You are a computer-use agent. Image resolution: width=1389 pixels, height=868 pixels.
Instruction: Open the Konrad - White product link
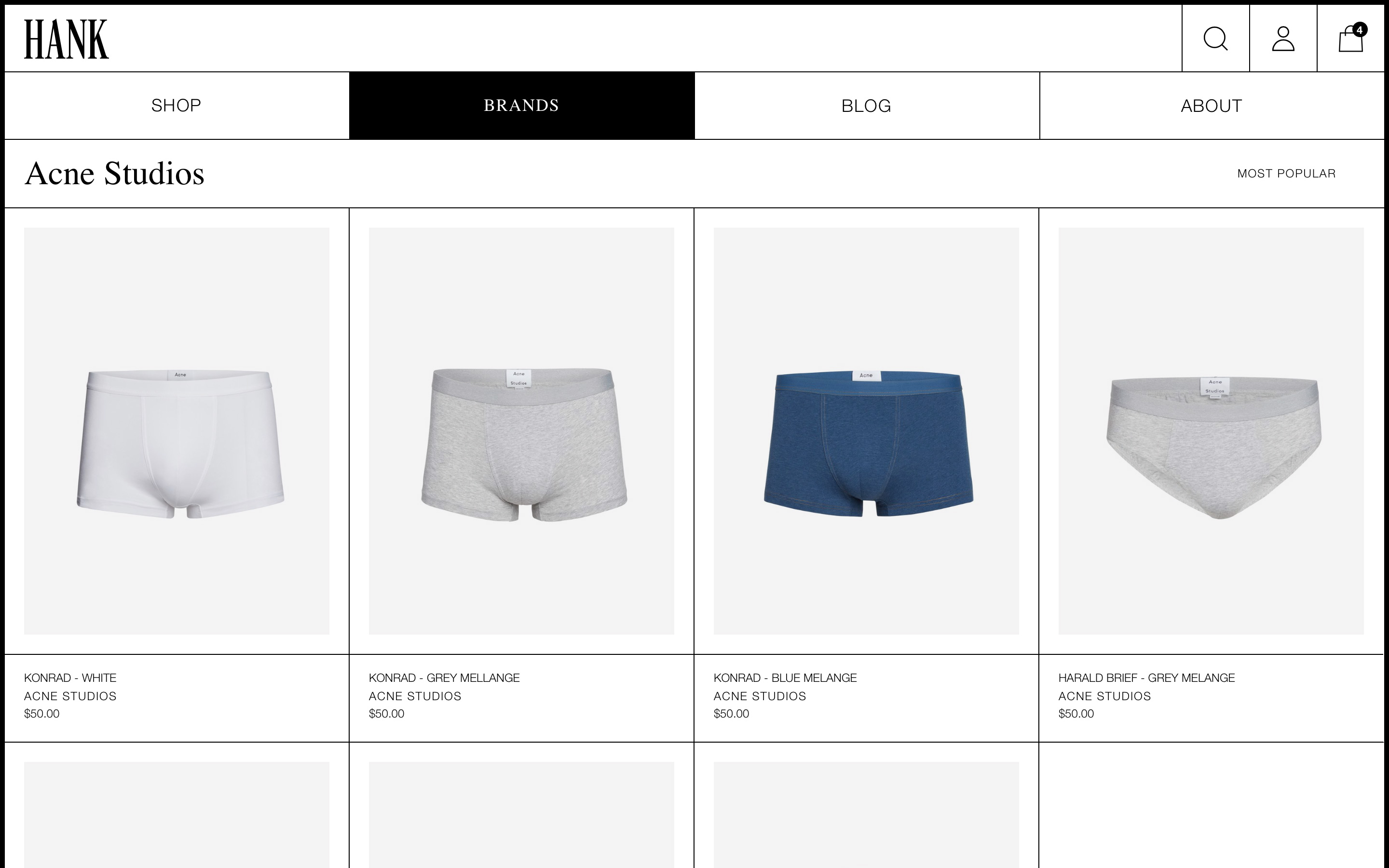point(70,678)
